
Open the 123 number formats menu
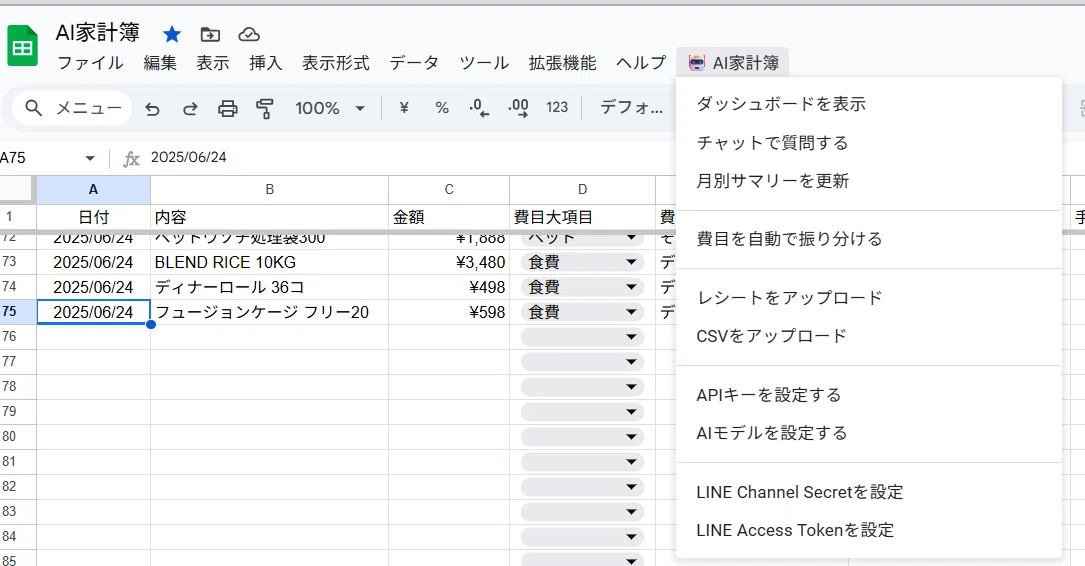coord(557,108)
